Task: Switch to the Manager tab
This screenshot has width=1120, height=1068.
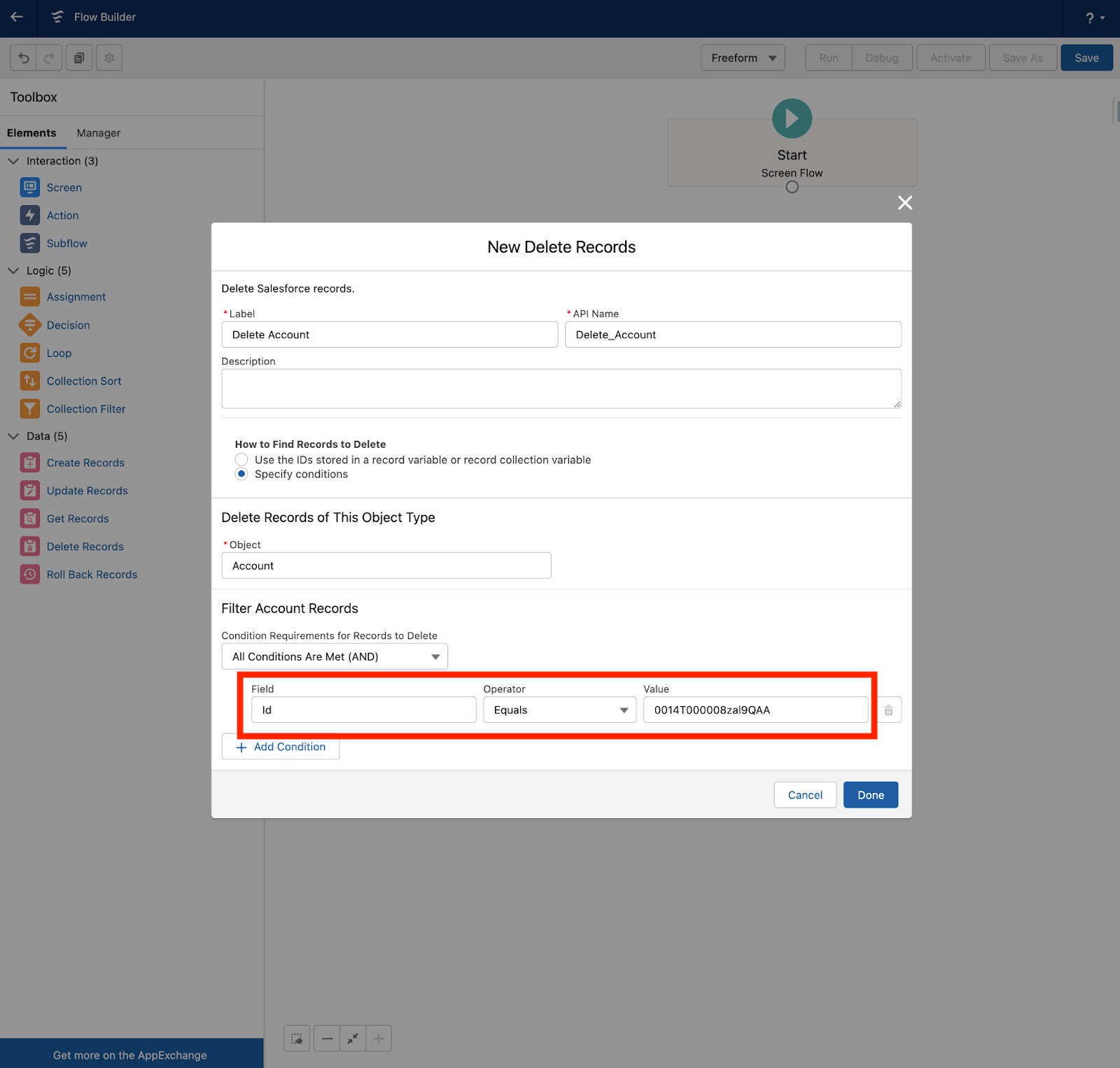Action: pyautogui.click(x=98, y=132)
